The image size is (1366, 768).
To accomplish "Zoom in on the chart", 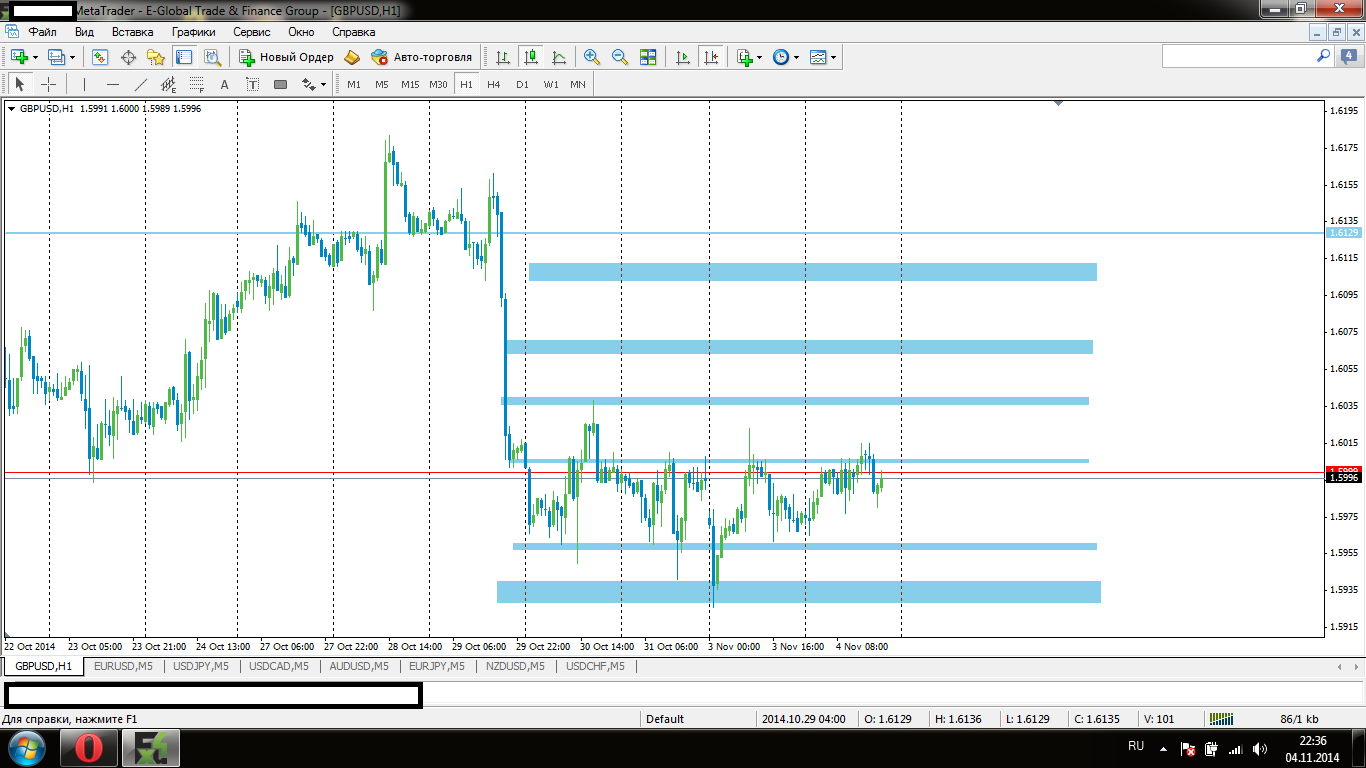I will pyautogui.click(x=592, y=57).
